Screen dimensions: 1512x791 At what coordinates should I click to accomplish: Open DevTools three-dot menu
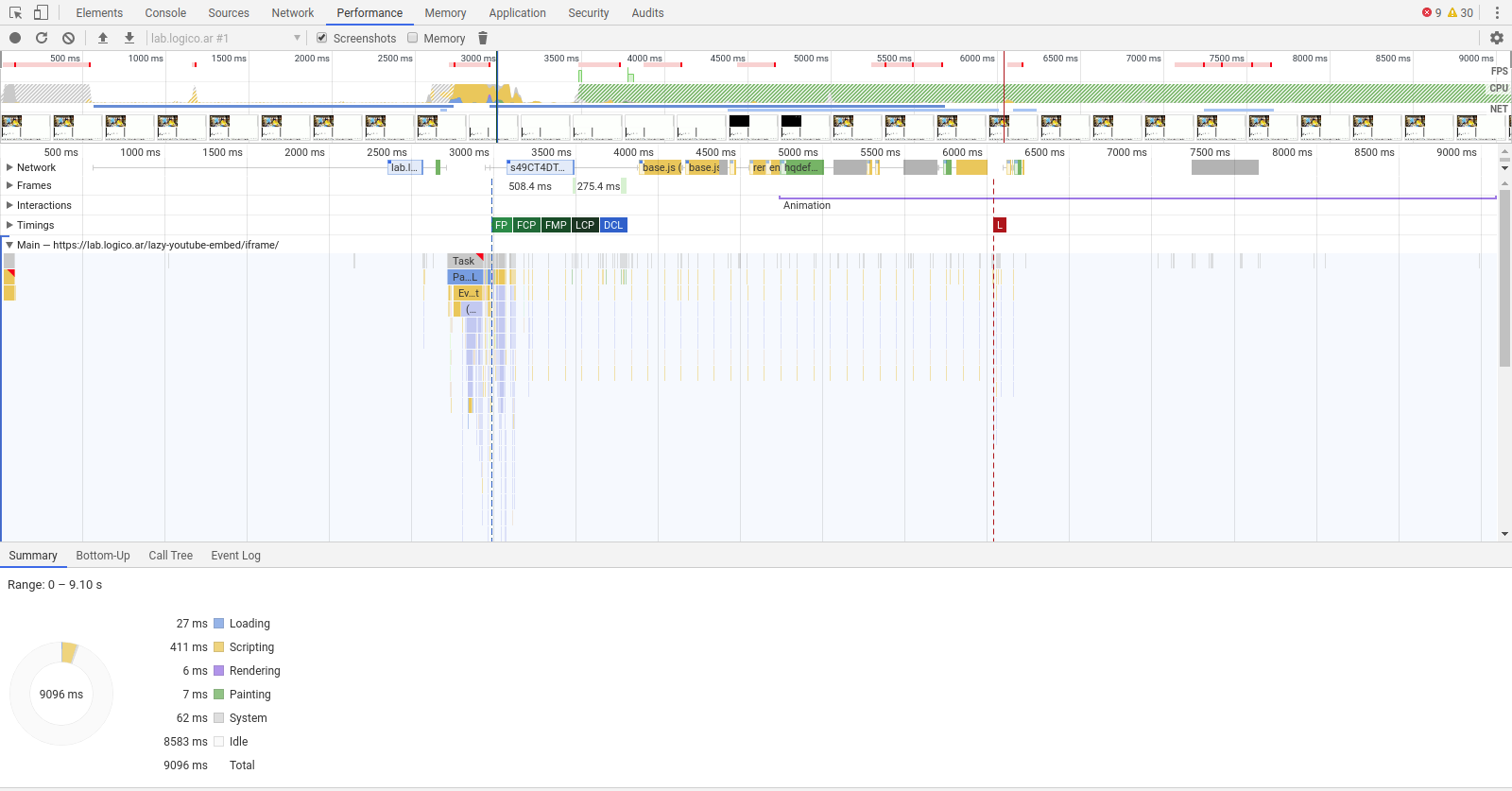[x=1497, y=13]
